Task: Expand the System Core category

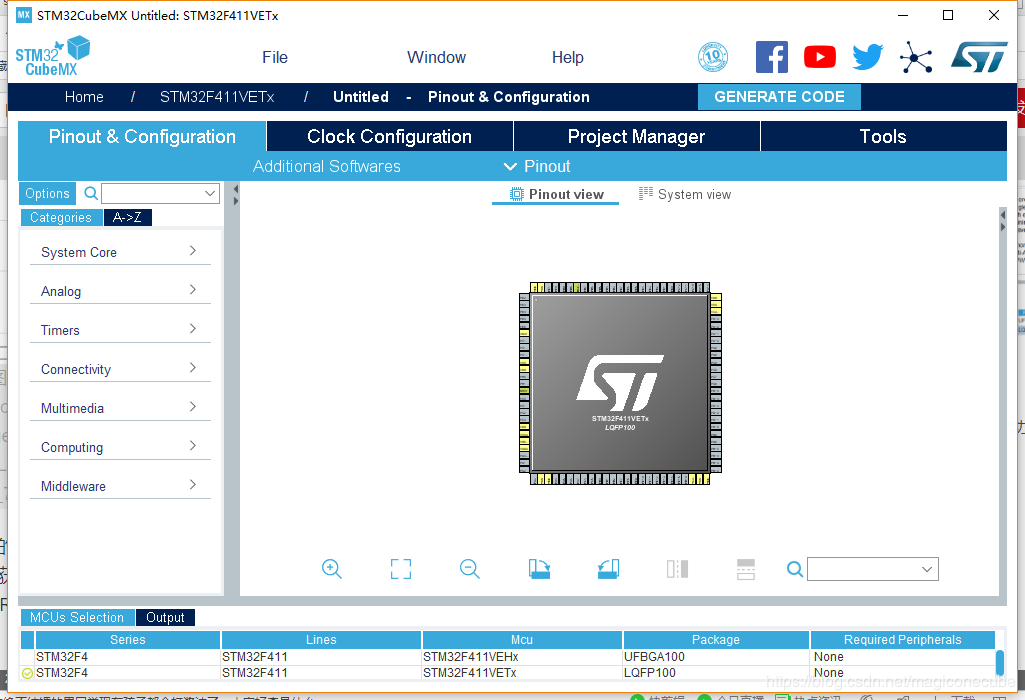Action: point(120,252)
